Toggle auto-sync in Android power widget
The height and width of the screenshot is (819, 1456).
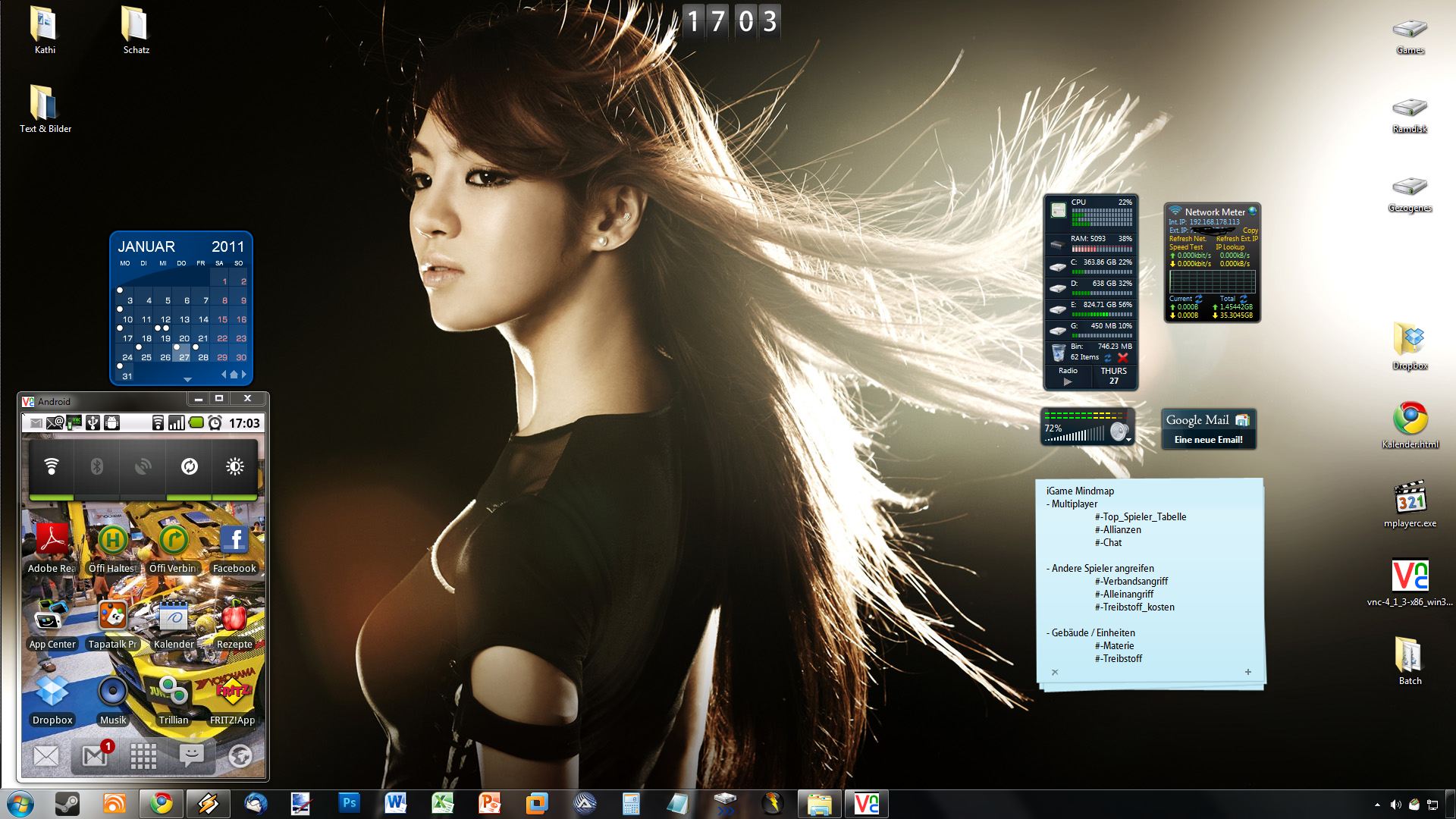189,466
